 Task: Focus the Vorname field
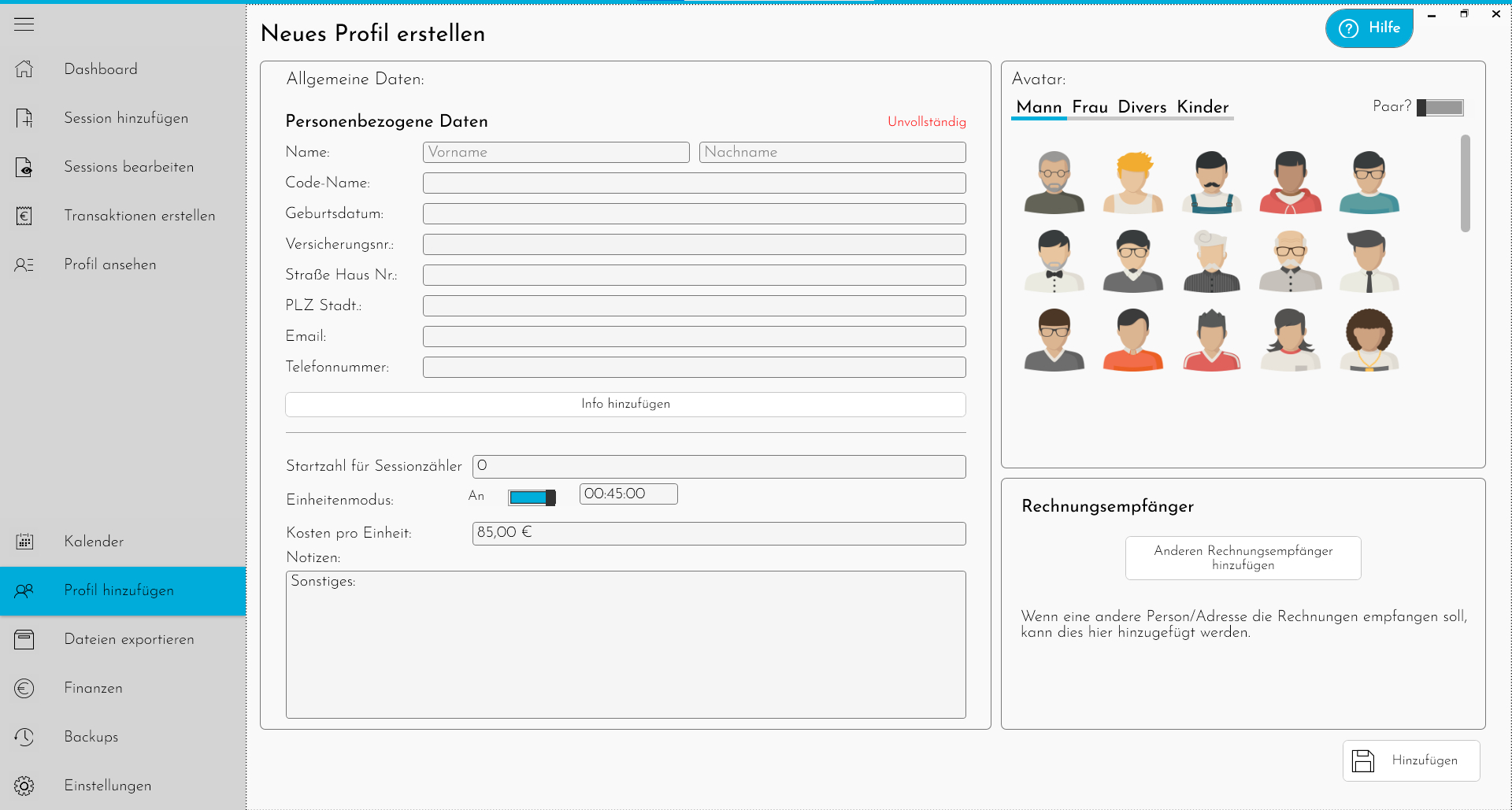coord(556,153)
